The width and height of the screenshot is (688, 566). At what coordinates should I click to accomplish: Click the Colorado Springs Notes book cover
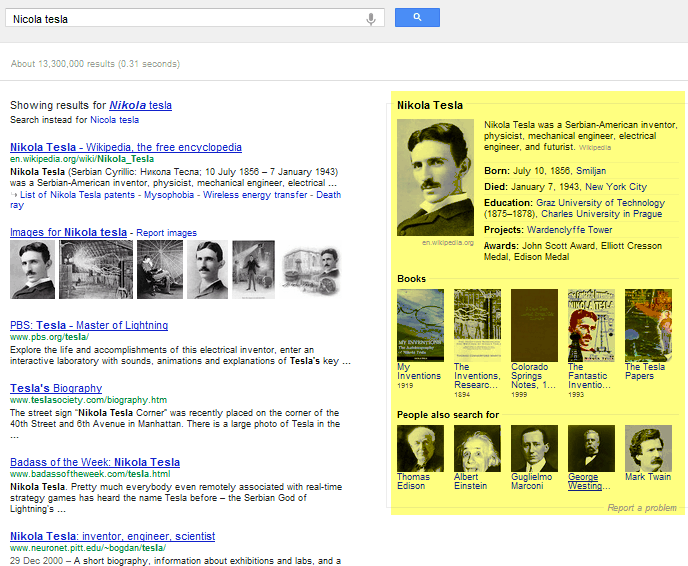[x=534, y=325]
